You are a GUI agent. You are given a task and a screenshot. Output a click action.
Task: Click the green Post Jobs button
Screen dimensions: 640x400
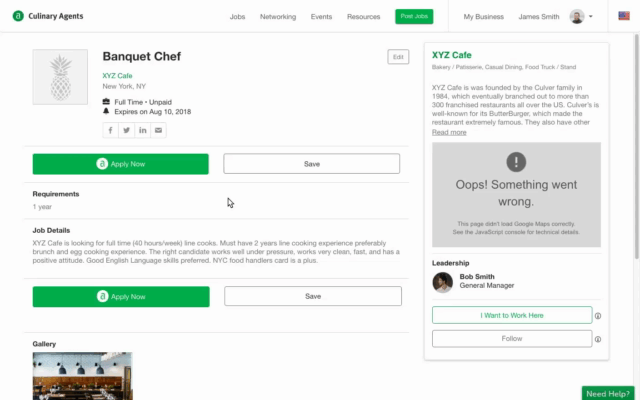[414, 16]
